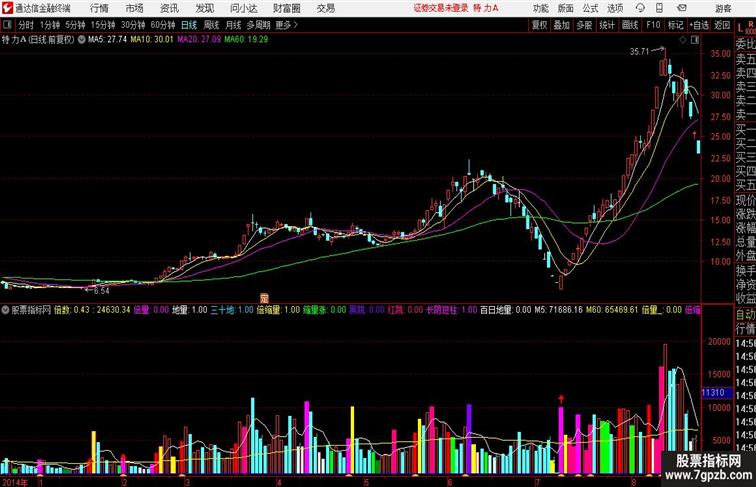Click the MA60: 19.29 label
The height and width of the screenshot is (487, 756).
pos(246,40)
